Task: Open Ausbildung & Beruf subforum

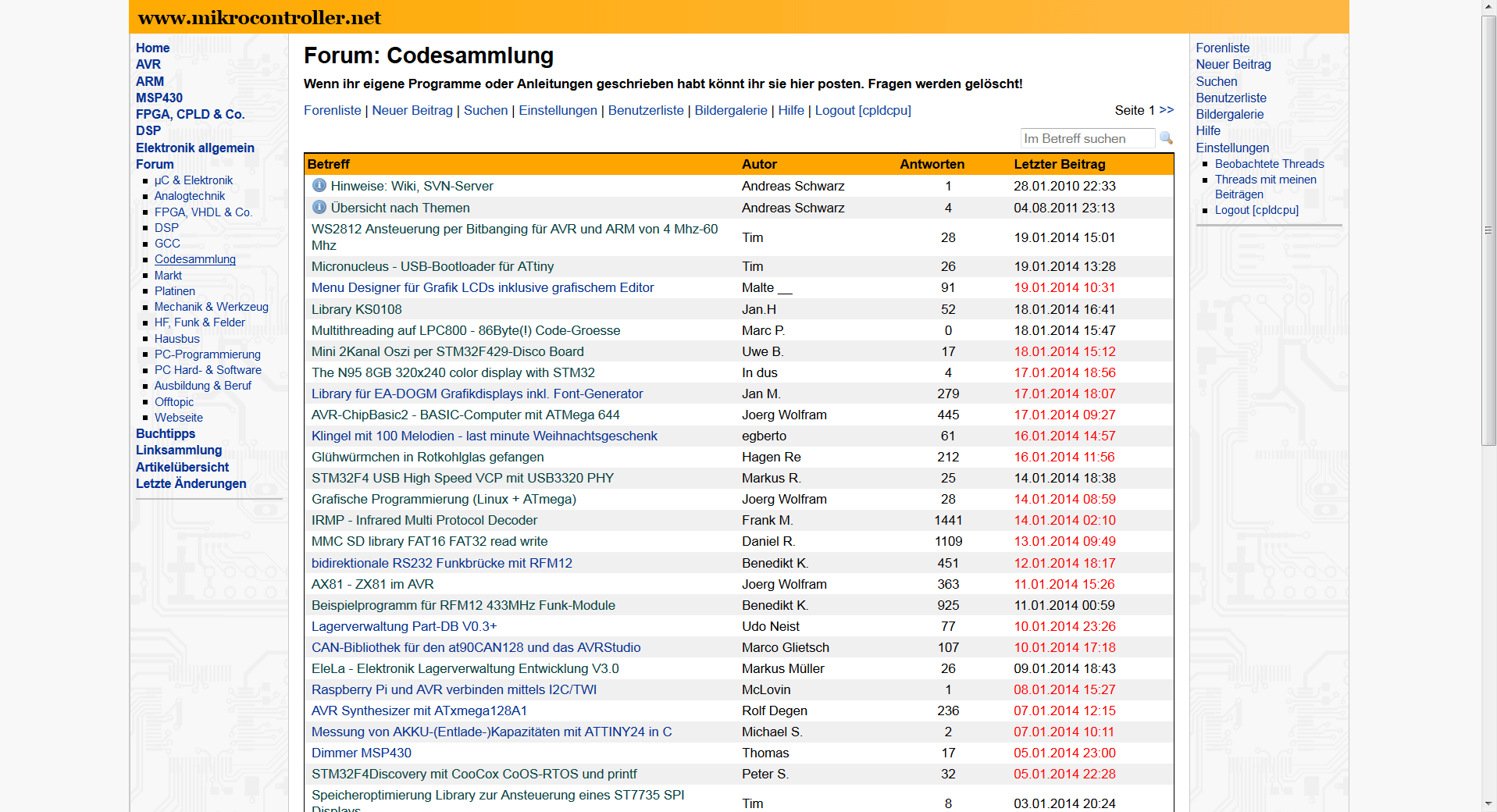Action: point(203,386)
